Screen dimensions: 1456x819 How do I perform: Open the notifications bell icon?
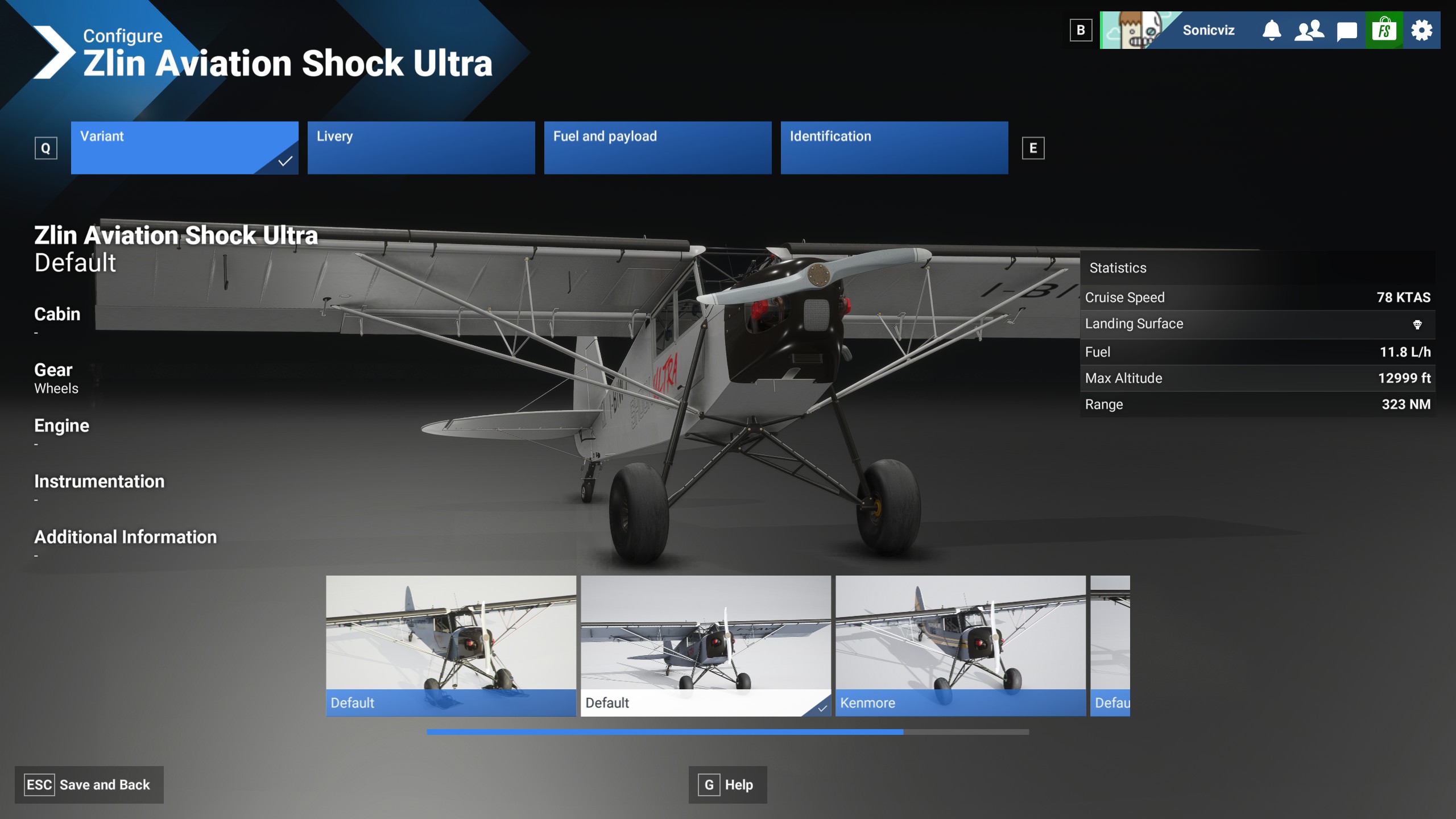1272,30
